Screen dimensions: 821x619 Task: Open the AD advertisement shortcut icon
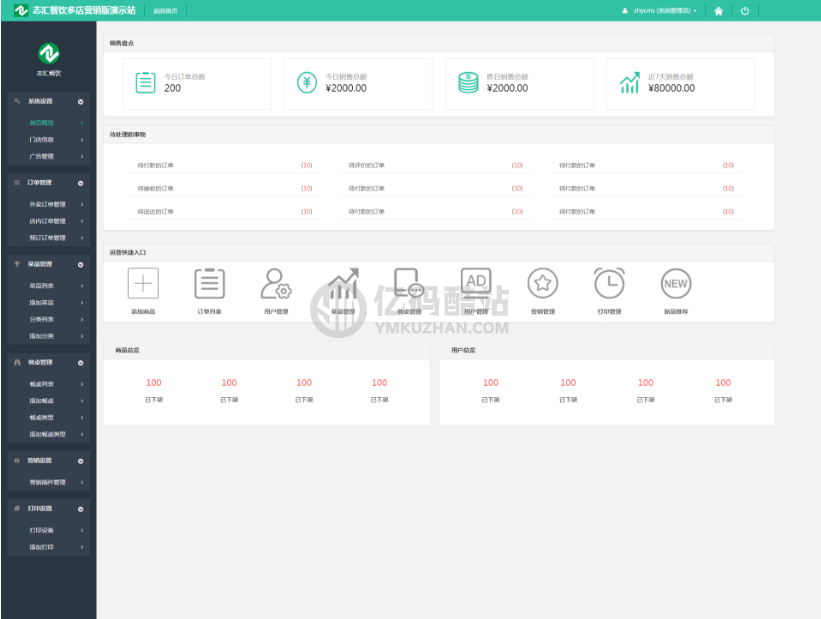(476, 283)
